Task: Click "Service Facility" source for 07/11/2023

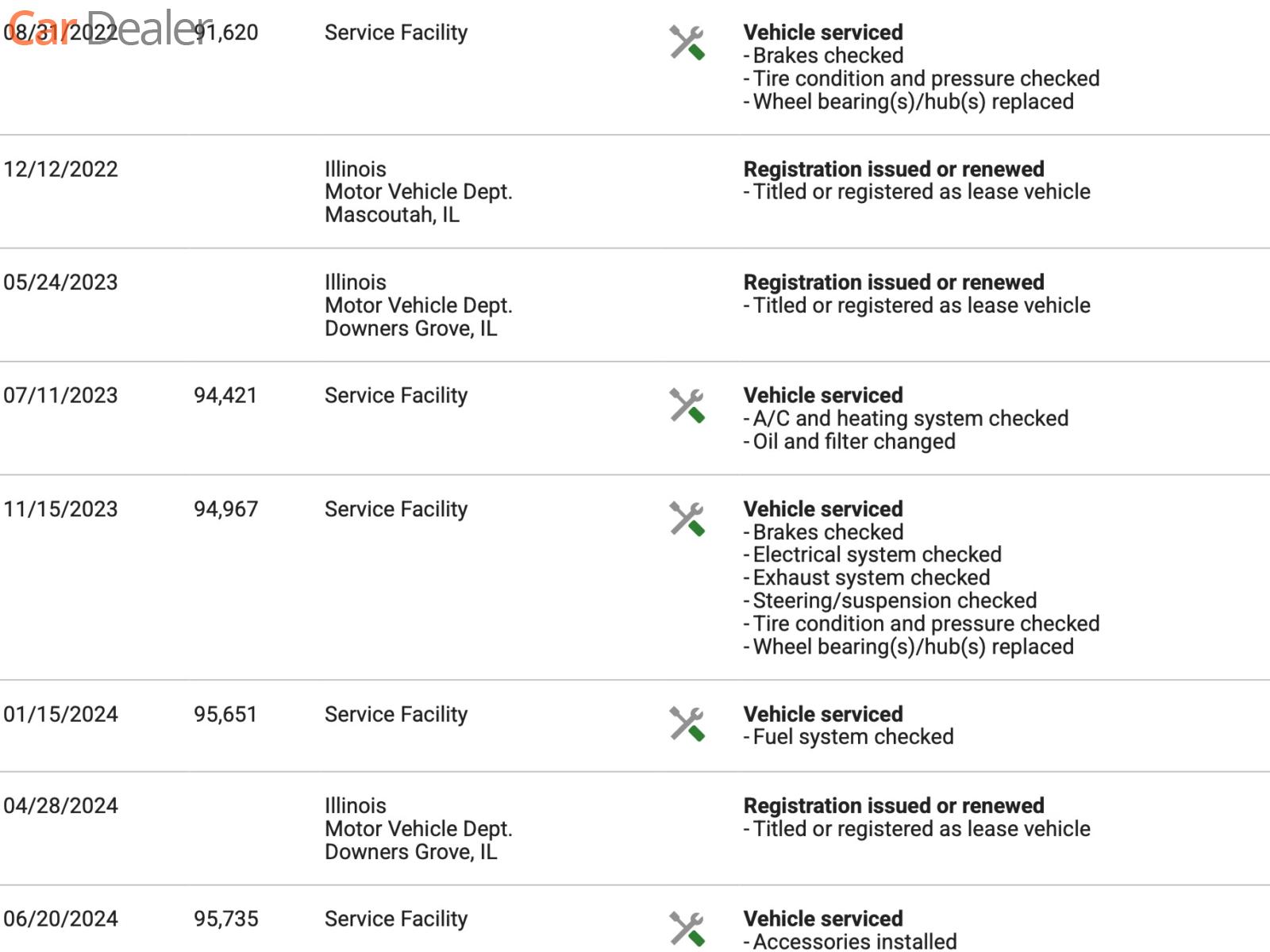Action: 396,395
